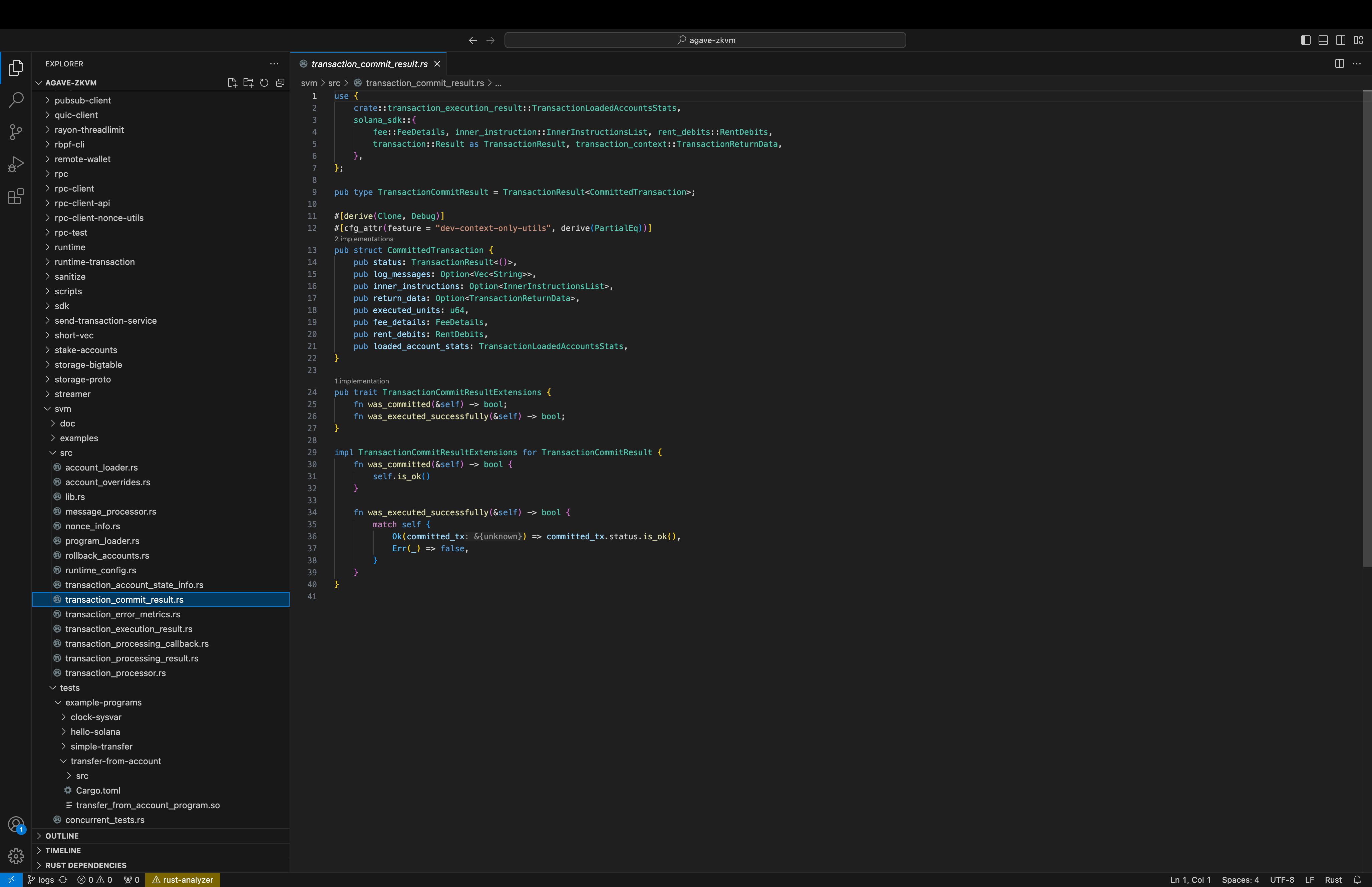Open the Source Control view icon
This screenshot has height=887, width=1372.
click(16, 132)
